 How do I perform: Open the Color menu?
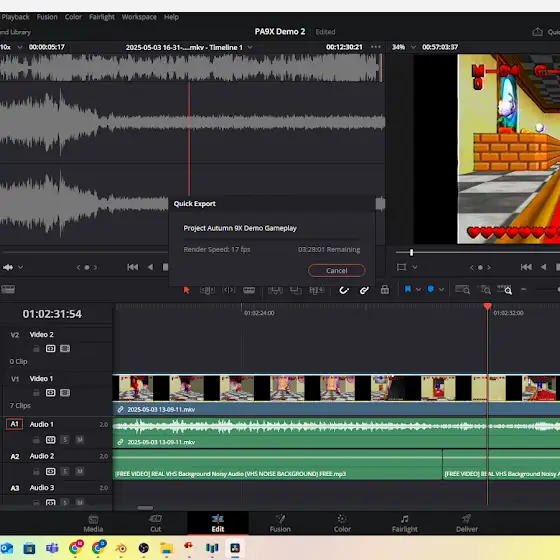point(73,17)
